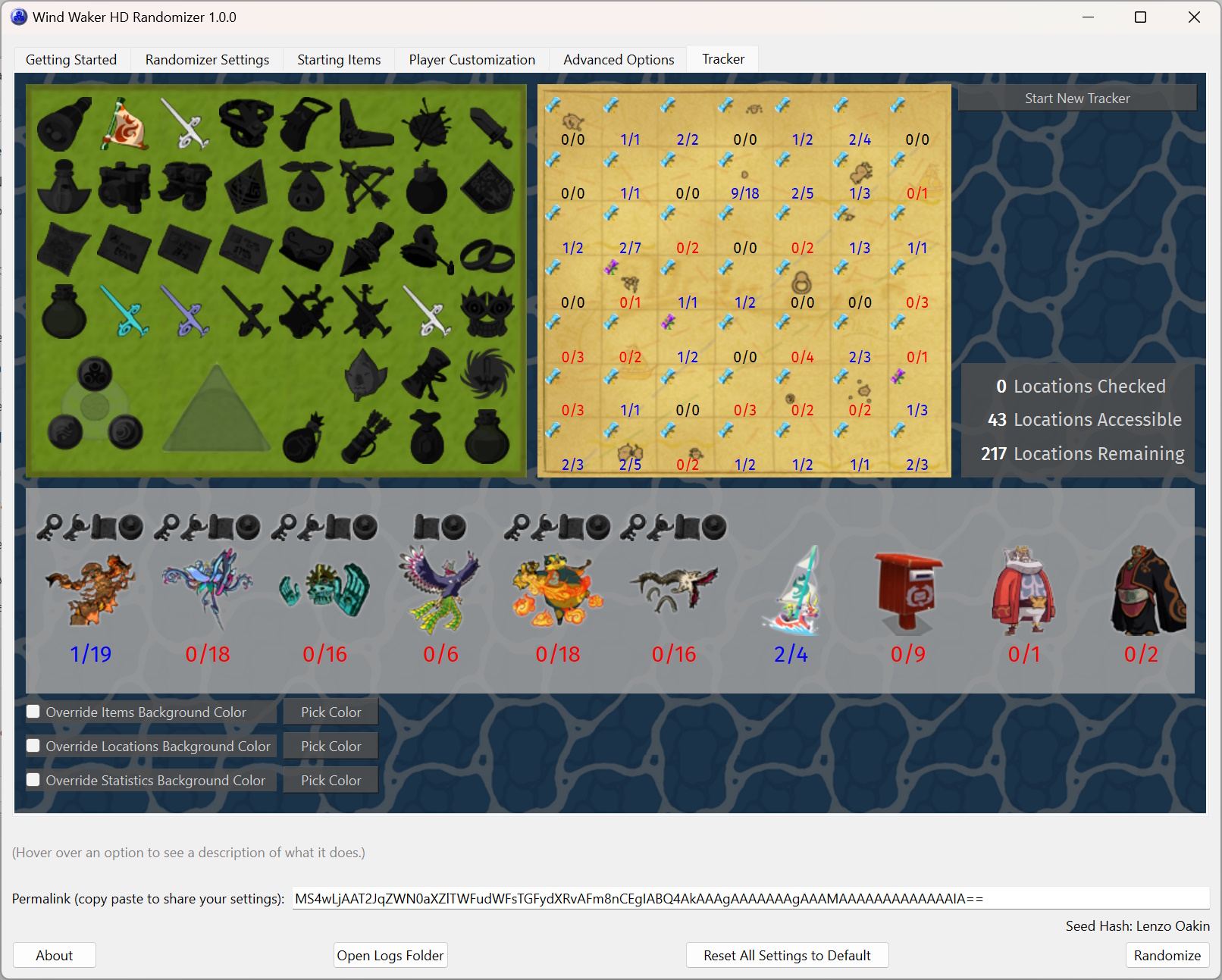Click Reset All Settings to Default

click(x=787, y=955)
